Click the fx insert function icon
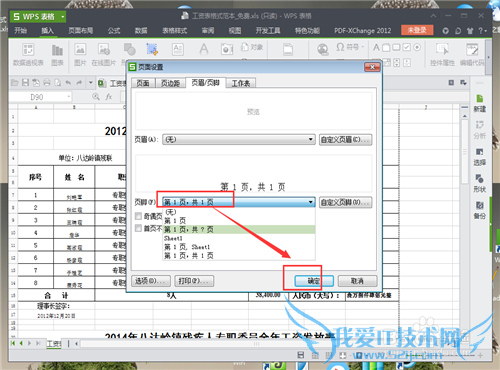This screenshot has width=500, height=370. 109,97
